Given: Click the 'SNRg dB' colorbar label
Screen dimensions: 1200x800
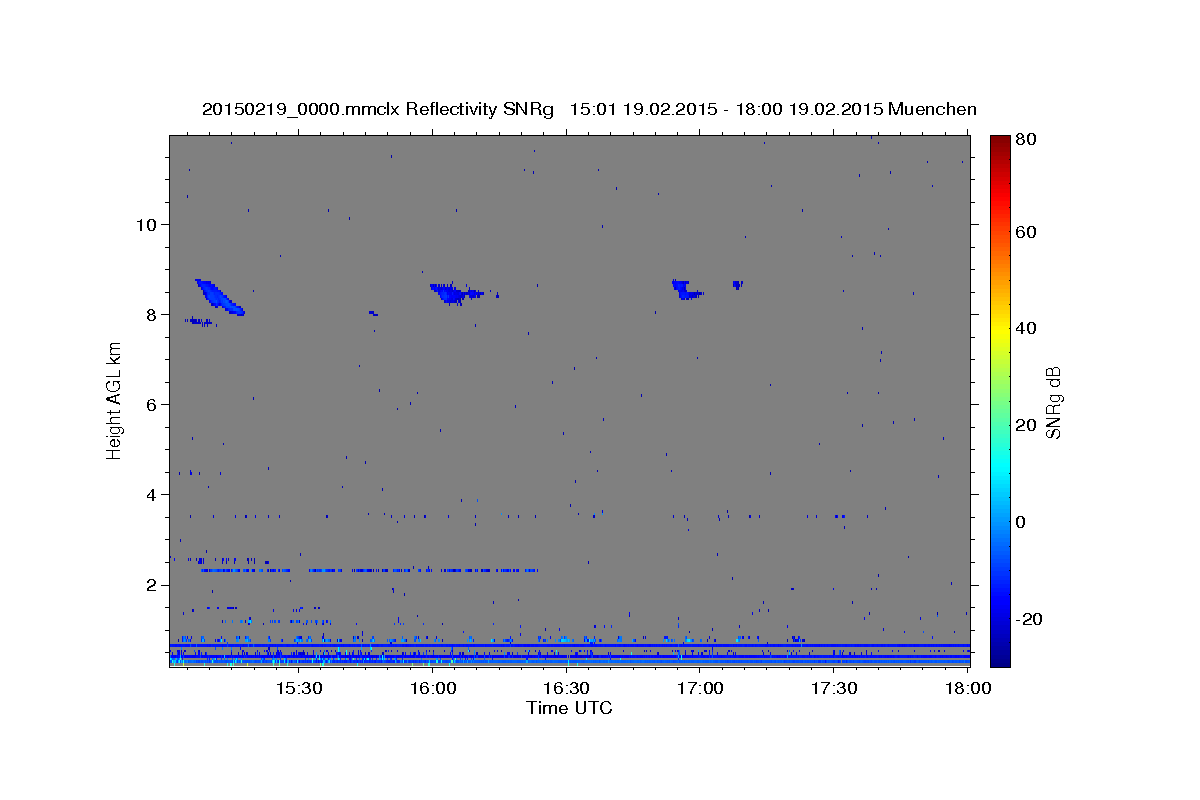Looking at the screenshot, I should pos(1053,403).
